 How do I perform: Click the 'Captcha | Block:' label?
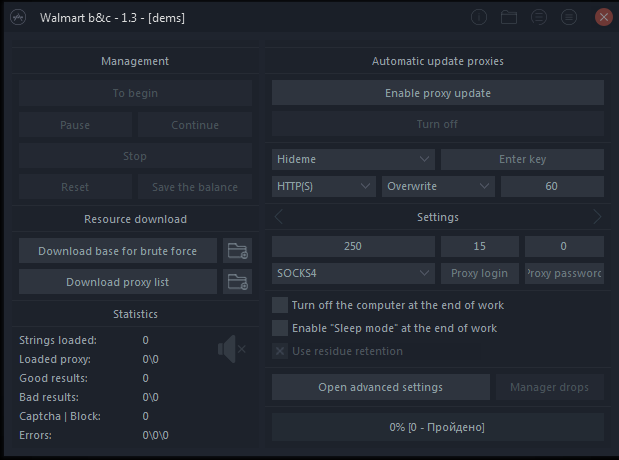click(60, 416)
